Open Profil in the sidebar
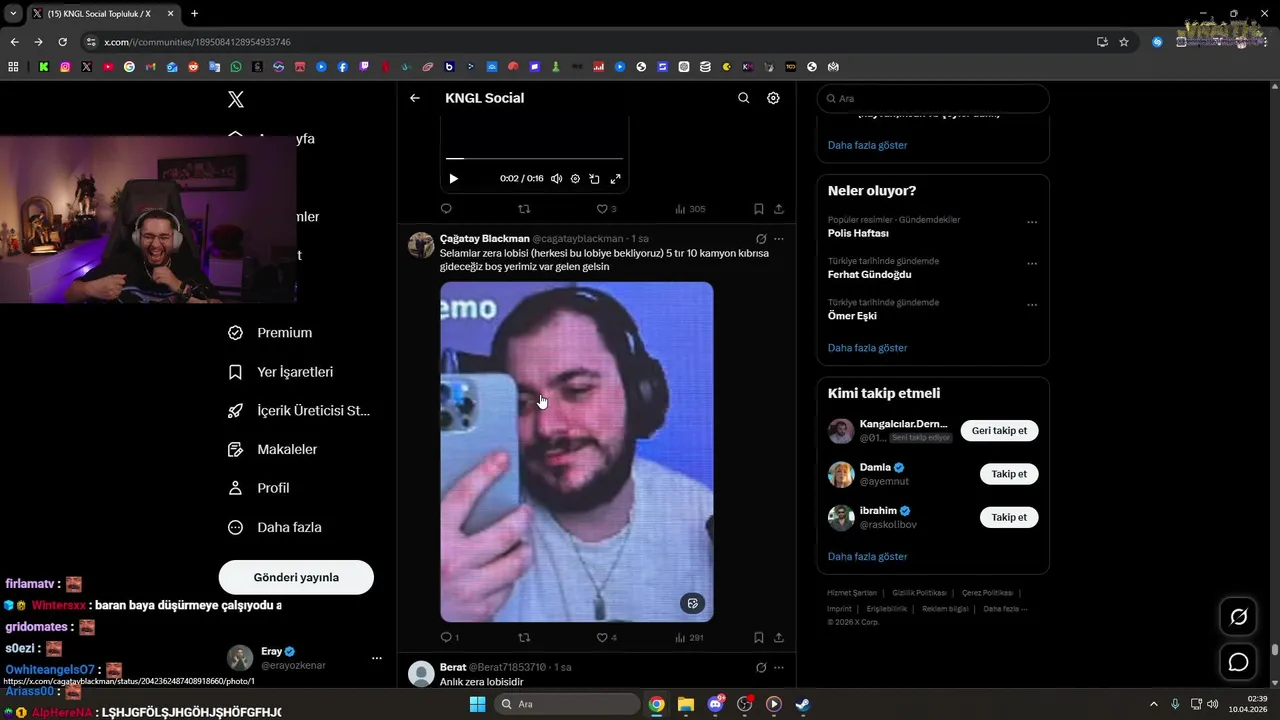 (260, 488)
